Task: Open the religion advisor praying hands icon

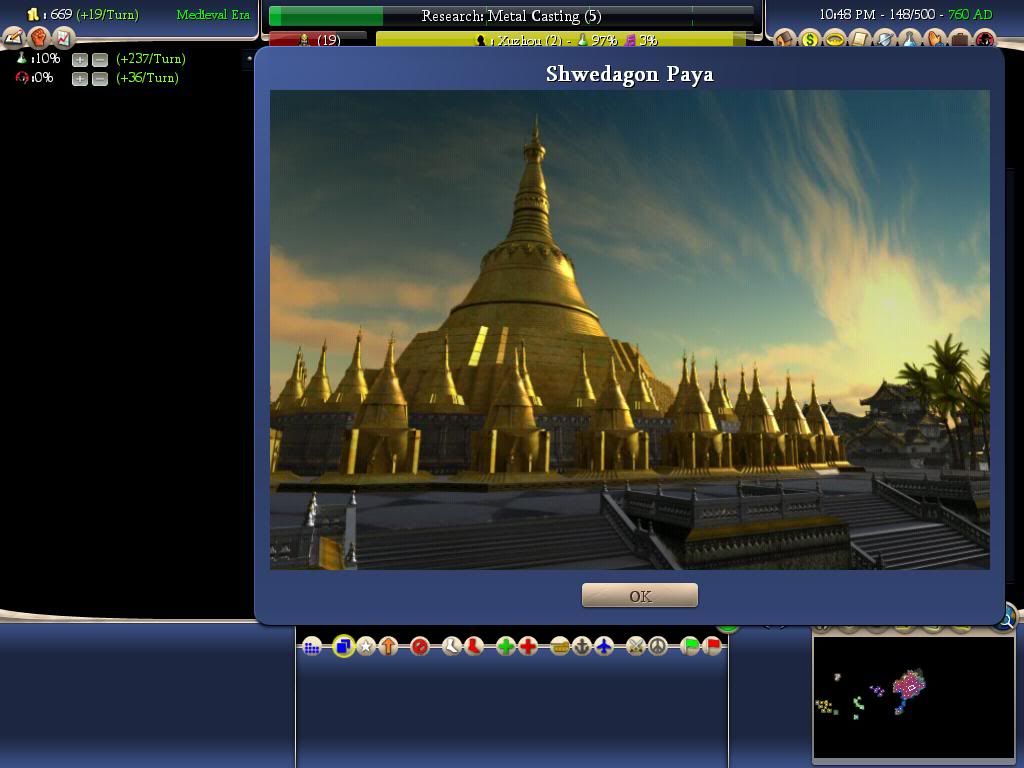Action: (935, 39)
